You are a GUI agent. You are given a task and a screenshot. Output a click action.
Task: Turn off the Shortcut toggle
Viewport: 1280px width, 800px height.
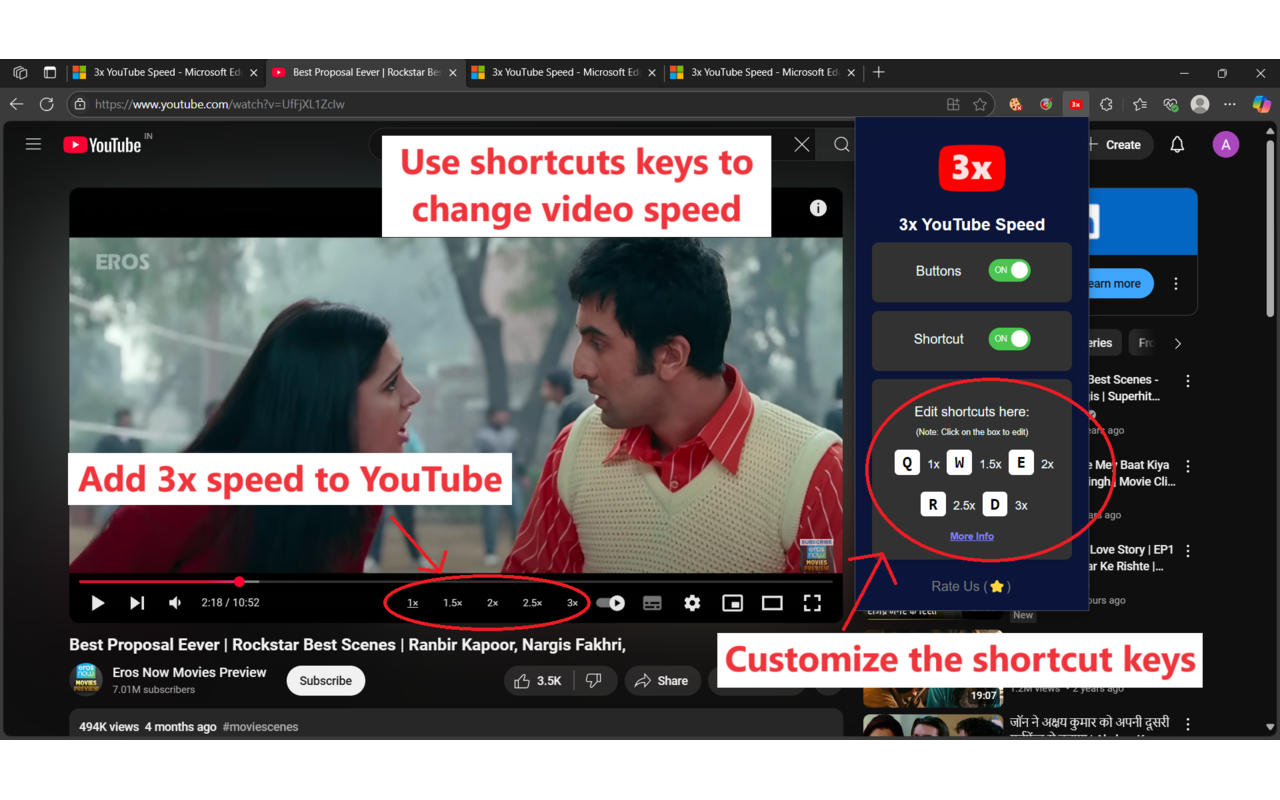click(1009, 339)
